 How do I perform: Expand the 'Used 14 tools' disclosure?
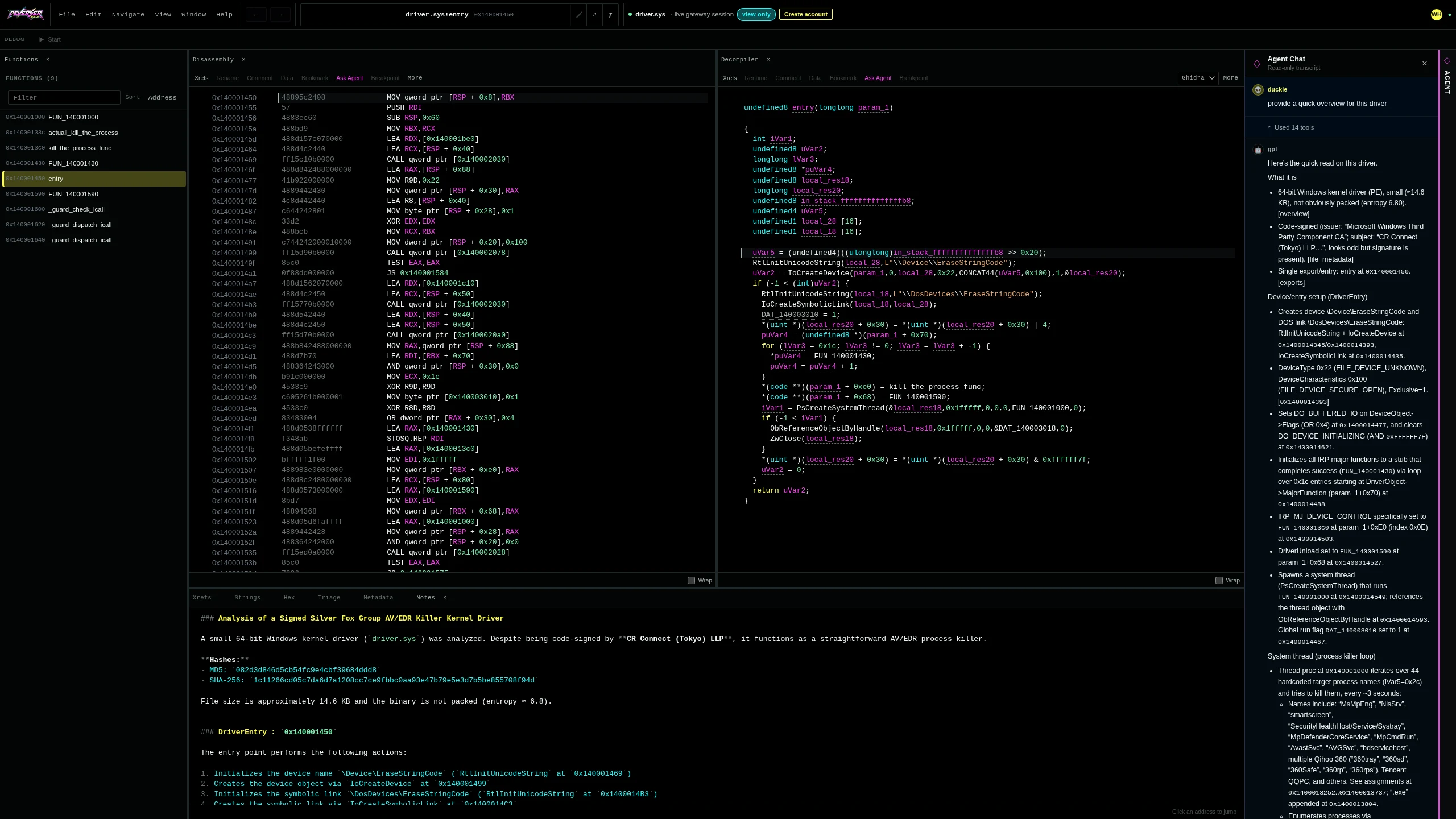click(x=1291, y=127)
